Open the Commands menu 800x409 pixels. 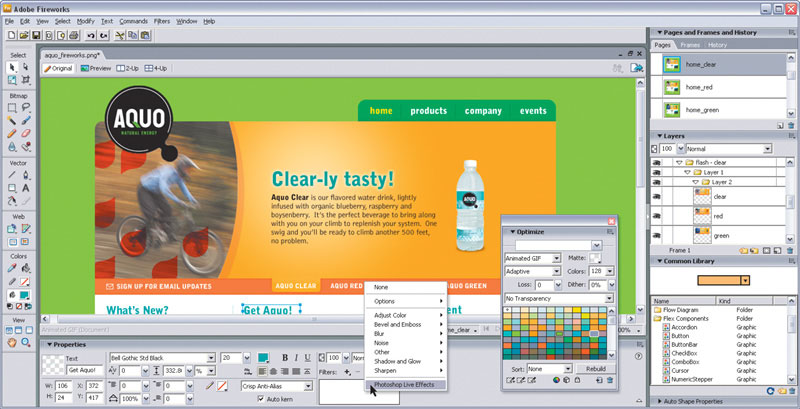point(133,21)
